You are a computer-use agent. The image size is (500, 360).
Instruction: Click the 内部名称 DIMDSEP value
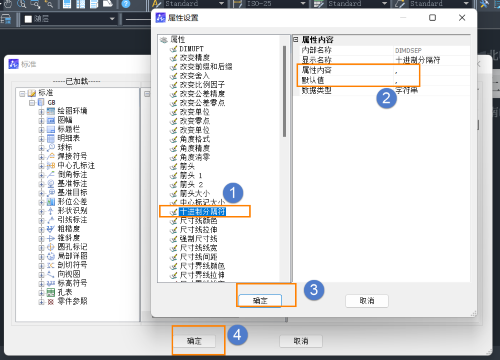point(408,50)
